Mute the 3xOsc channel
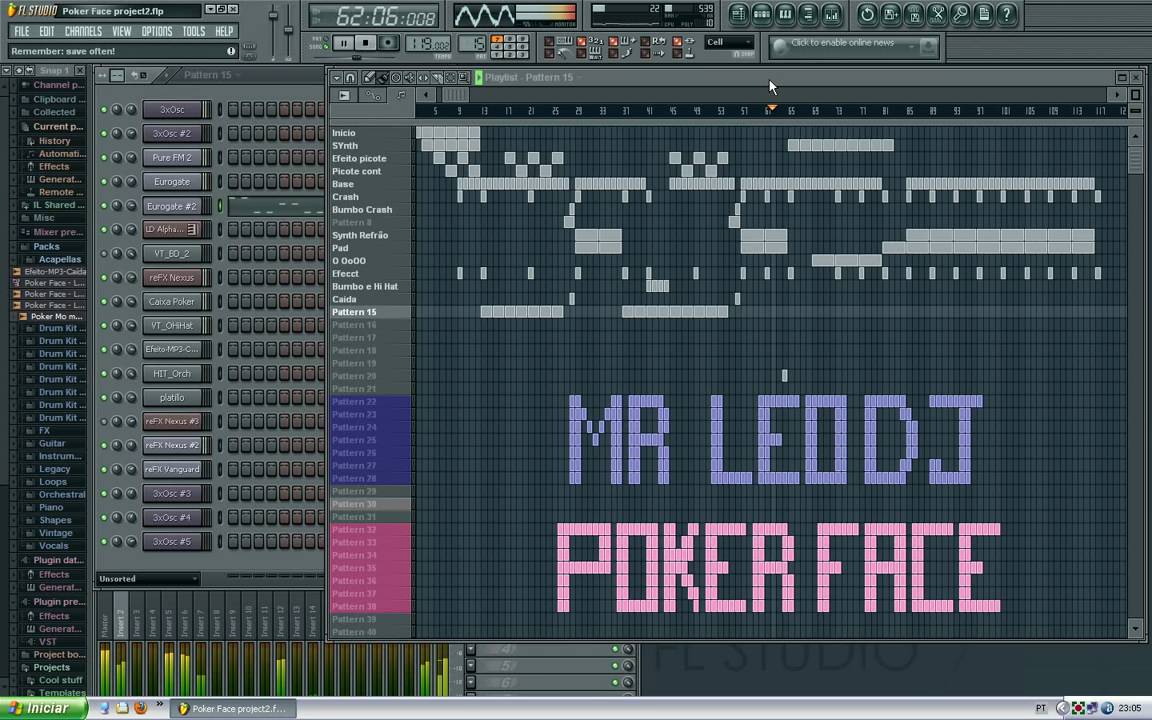The width and height of the screenshot is (1152, 720). [104, 109]
